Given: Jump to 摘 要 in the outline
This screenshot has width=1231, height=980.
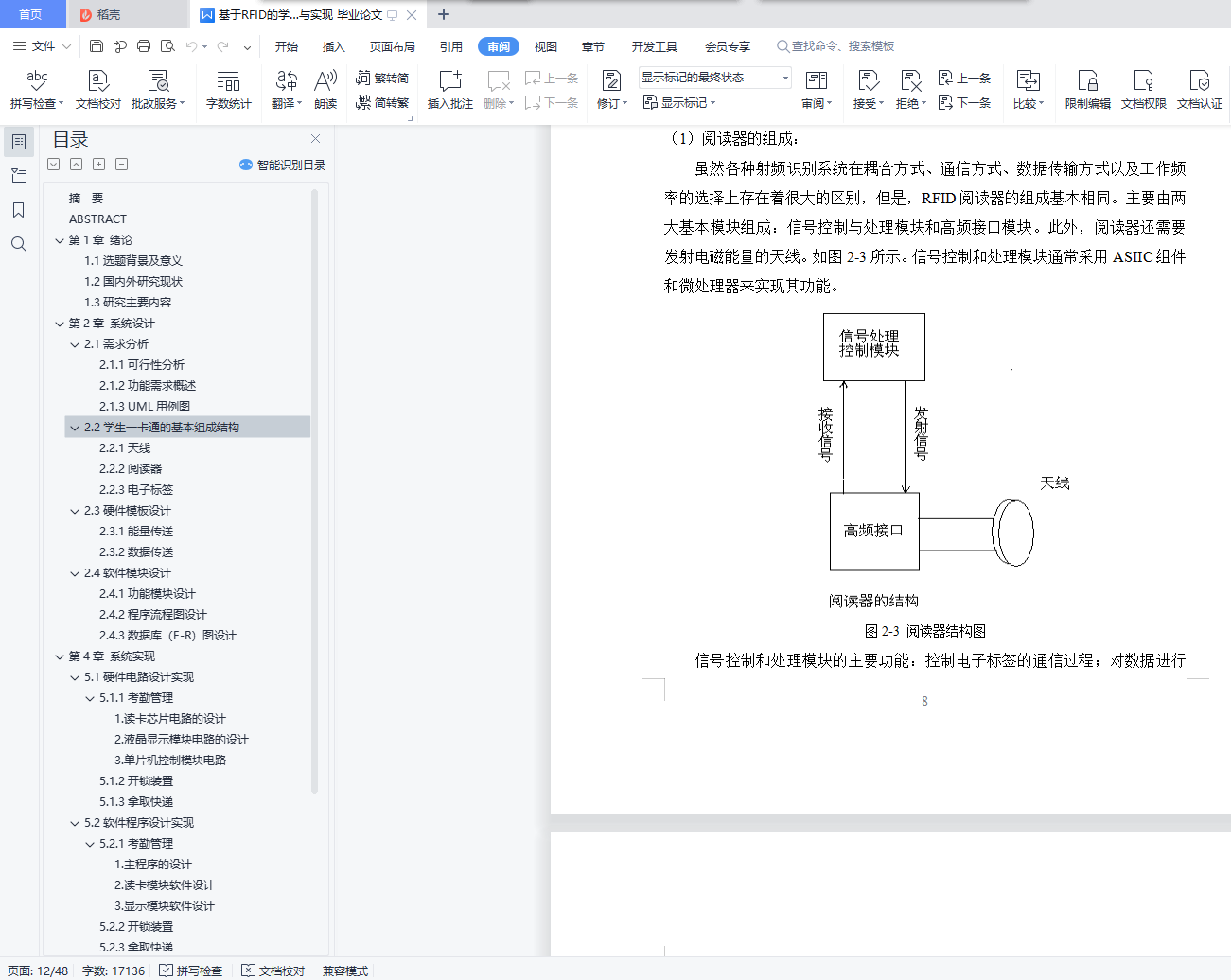Looking at the screenshot, I should 86,199.
